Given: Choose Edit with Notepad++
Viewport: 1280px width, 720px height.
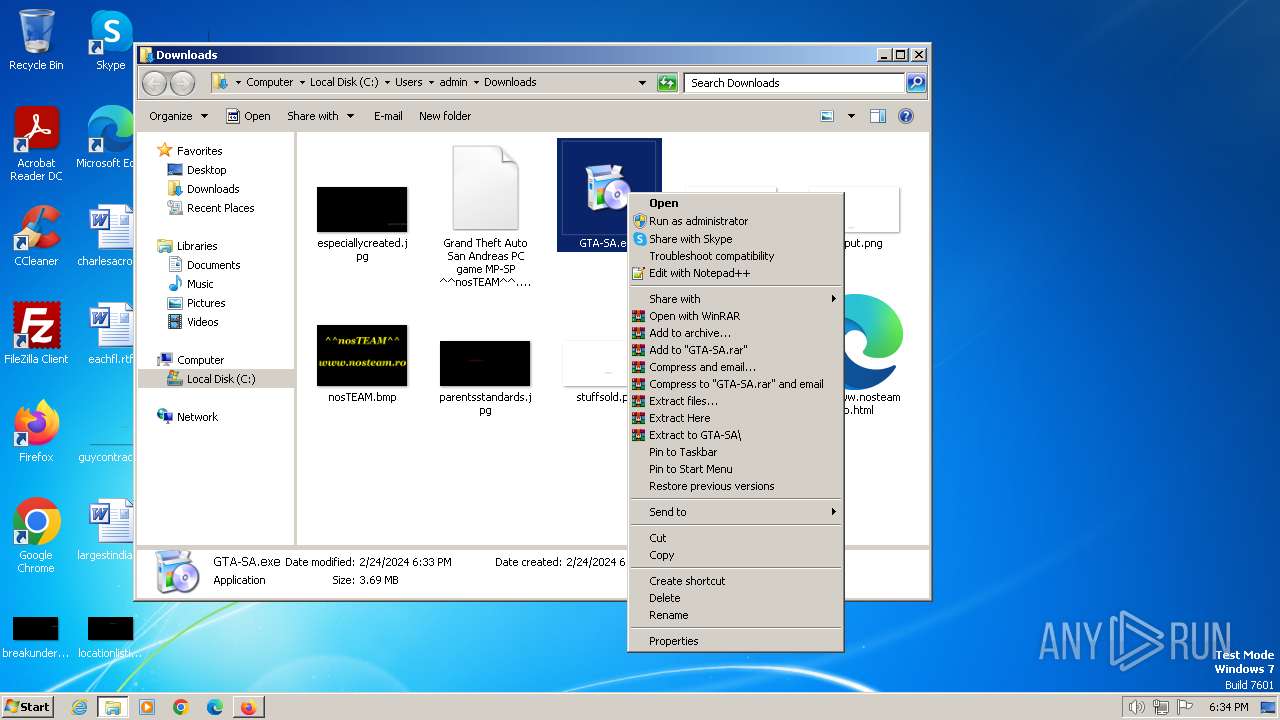Looking at the screenshot, I should click(x=736, y=273).
